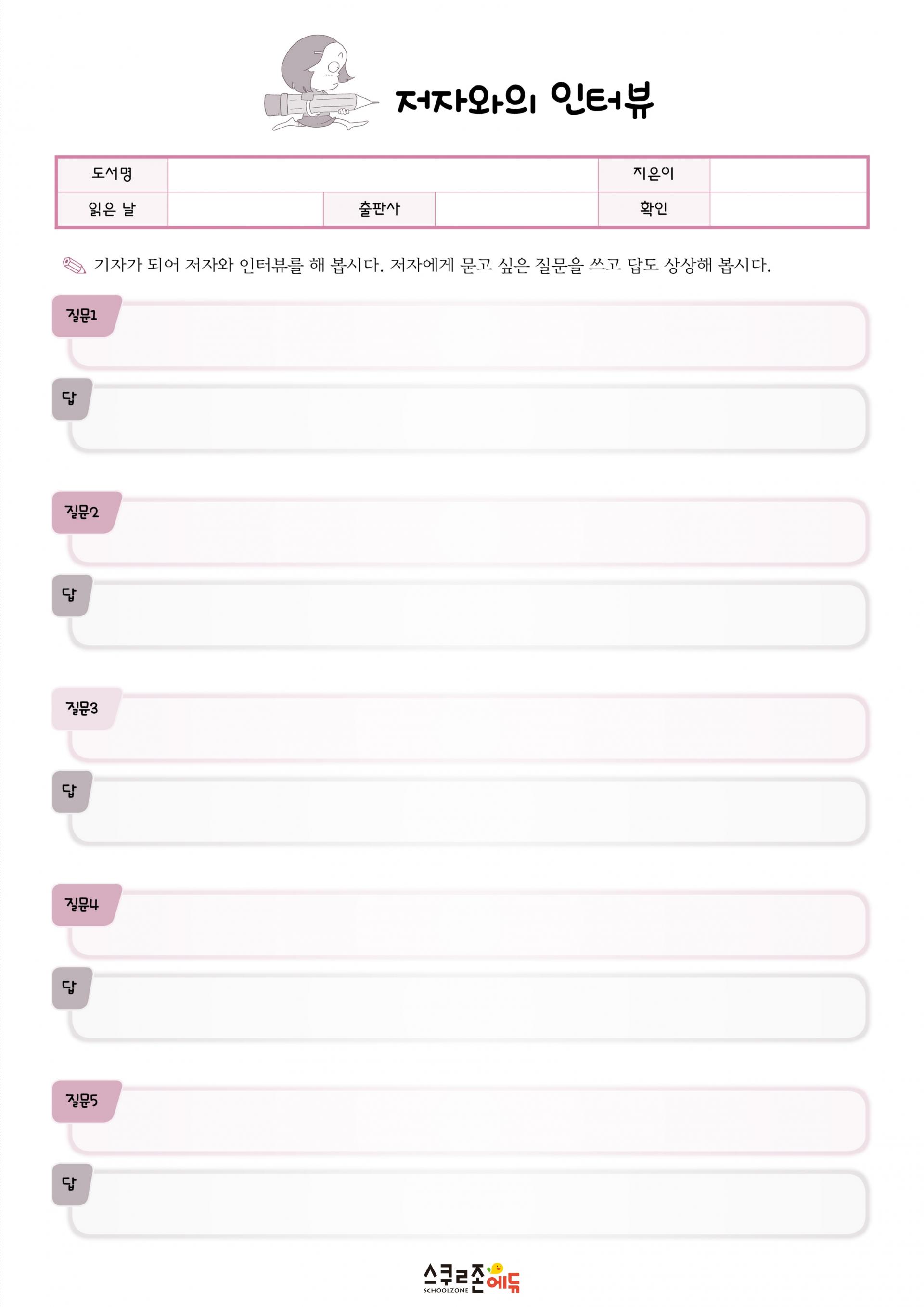Click the empty cell next to 확인
924x1307 pixels.
pyautogui.click(x=788, y=209)
